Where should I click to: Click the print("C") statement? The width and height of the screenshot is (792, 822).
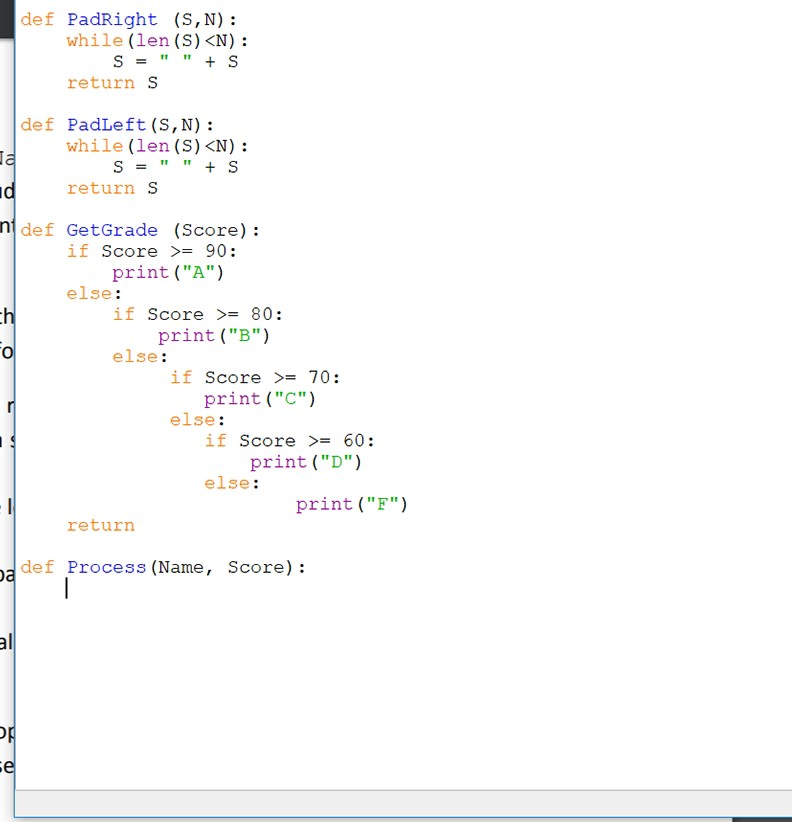[x=260, y=399]
